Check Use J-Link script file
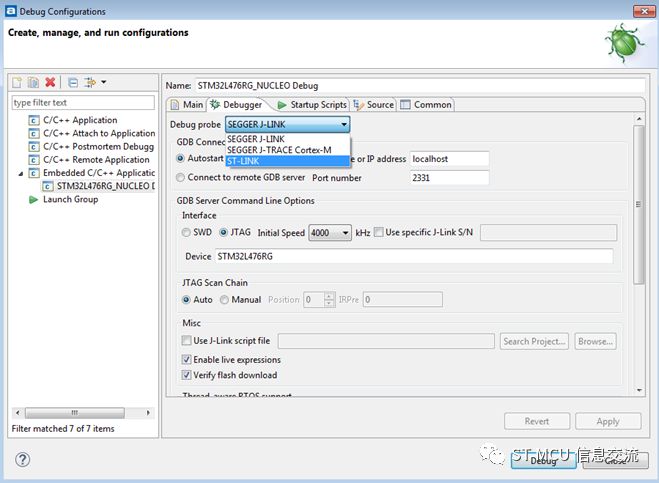The image size is (659, 483). click(x=186, y=340)
